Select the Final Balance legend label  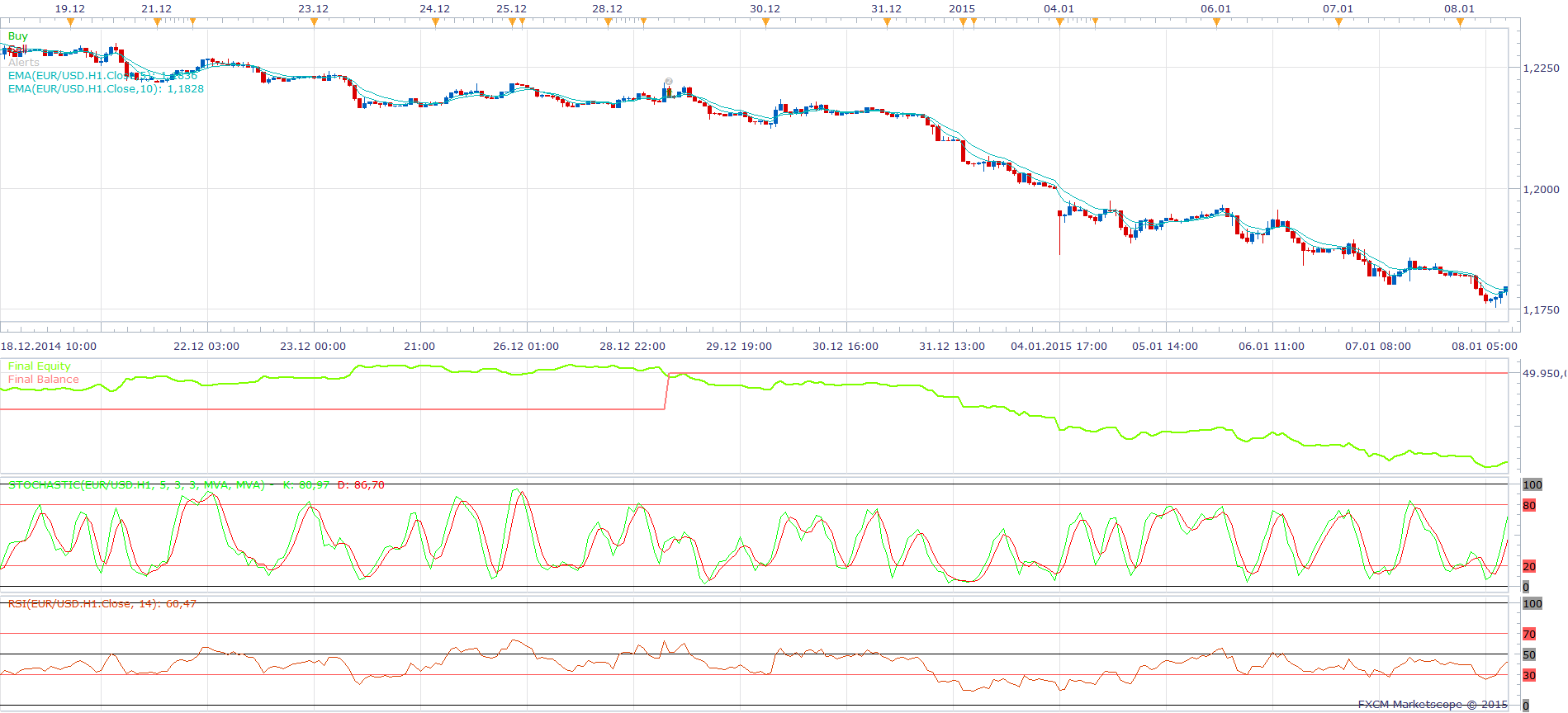click(44, 380)
